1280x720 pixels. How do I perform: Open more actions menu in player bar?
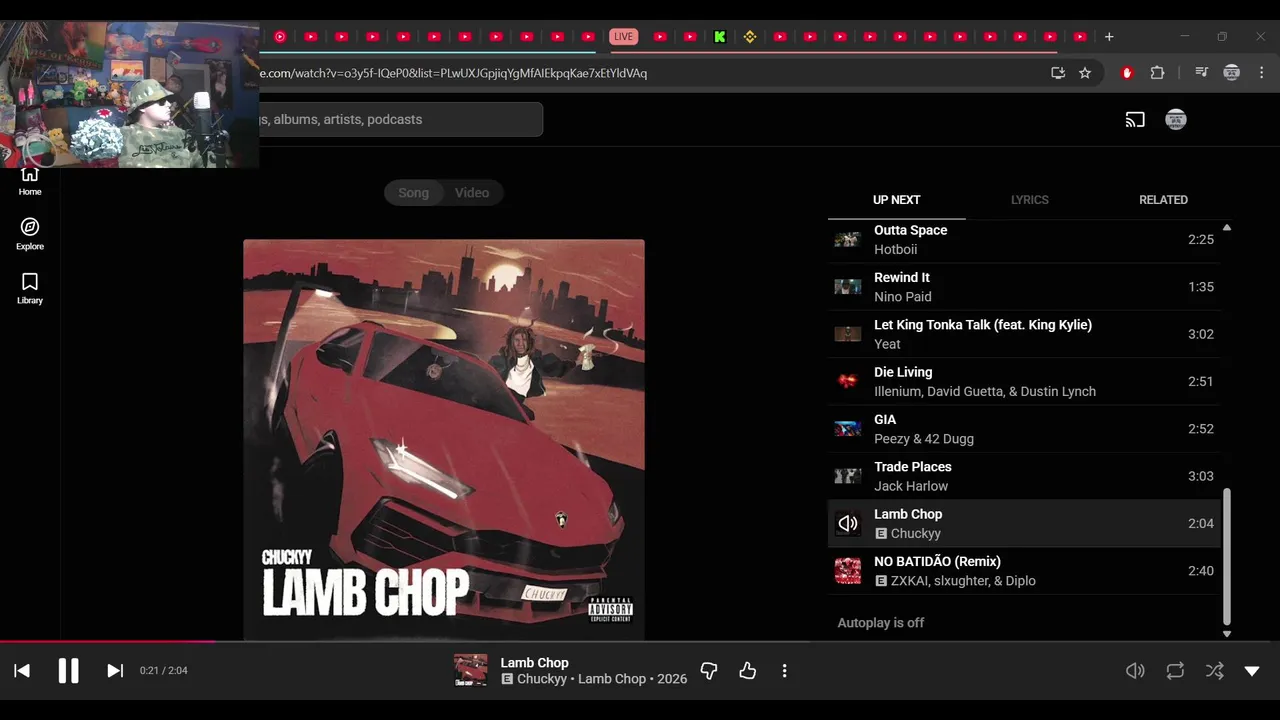pyautogui.click(x=784, y=671)
